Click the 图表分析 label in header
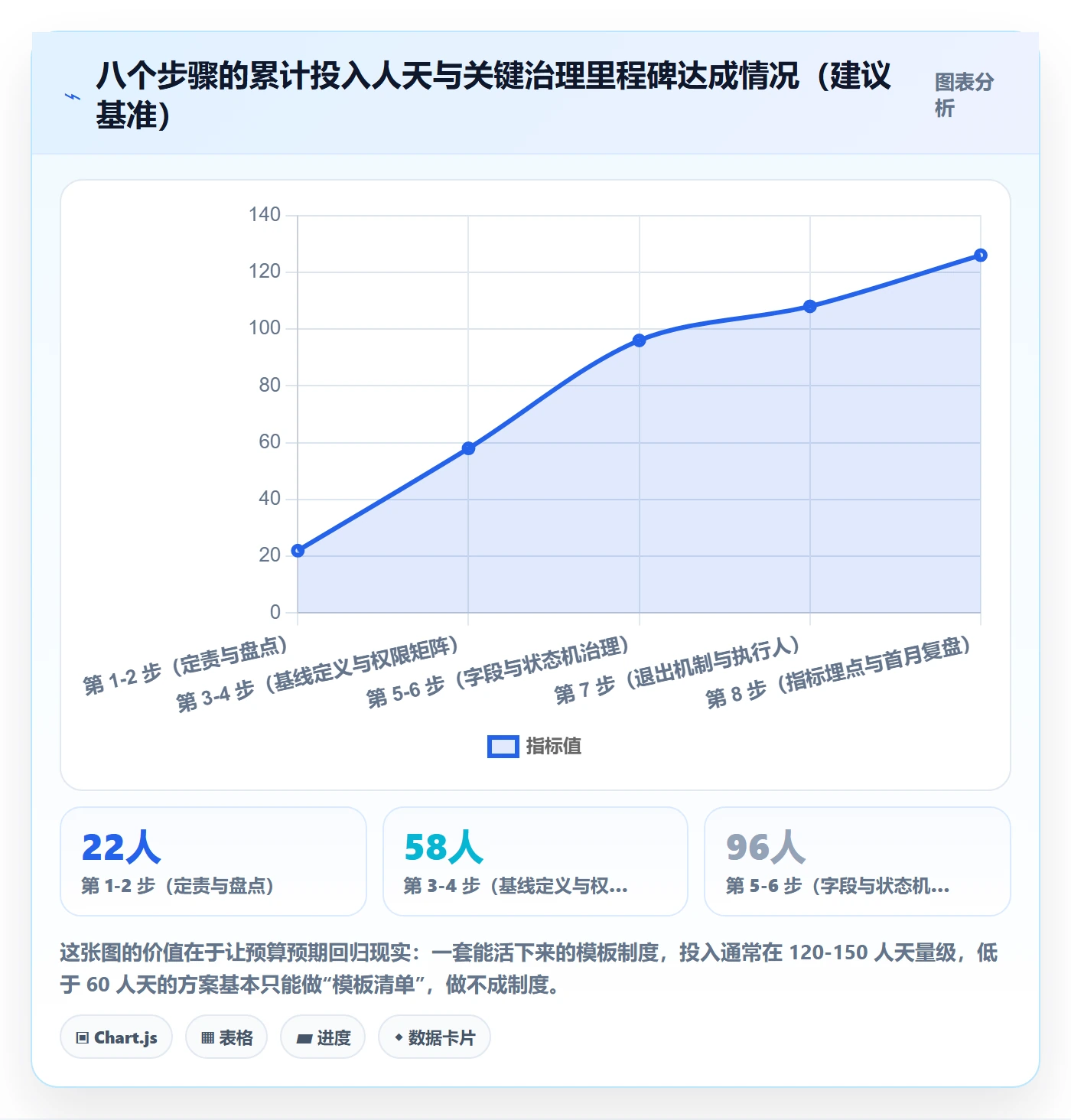Viewport: 1071px width, 1120px height. [964, 95]
